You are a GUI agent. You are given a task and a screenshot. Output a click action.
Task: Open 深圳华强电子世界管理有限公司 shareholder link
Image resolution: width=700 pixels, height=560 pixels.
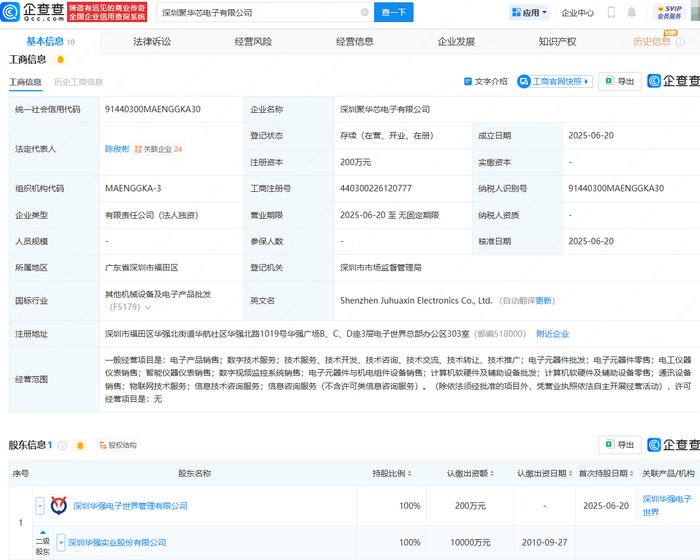(x=130, y=506)
